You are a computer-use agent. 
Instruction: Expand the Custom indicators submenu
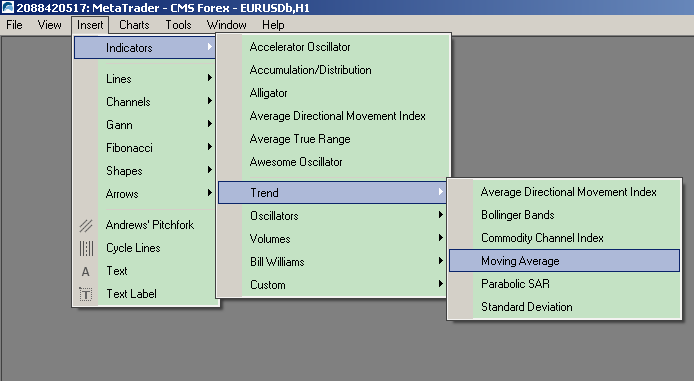click(332, 285)
